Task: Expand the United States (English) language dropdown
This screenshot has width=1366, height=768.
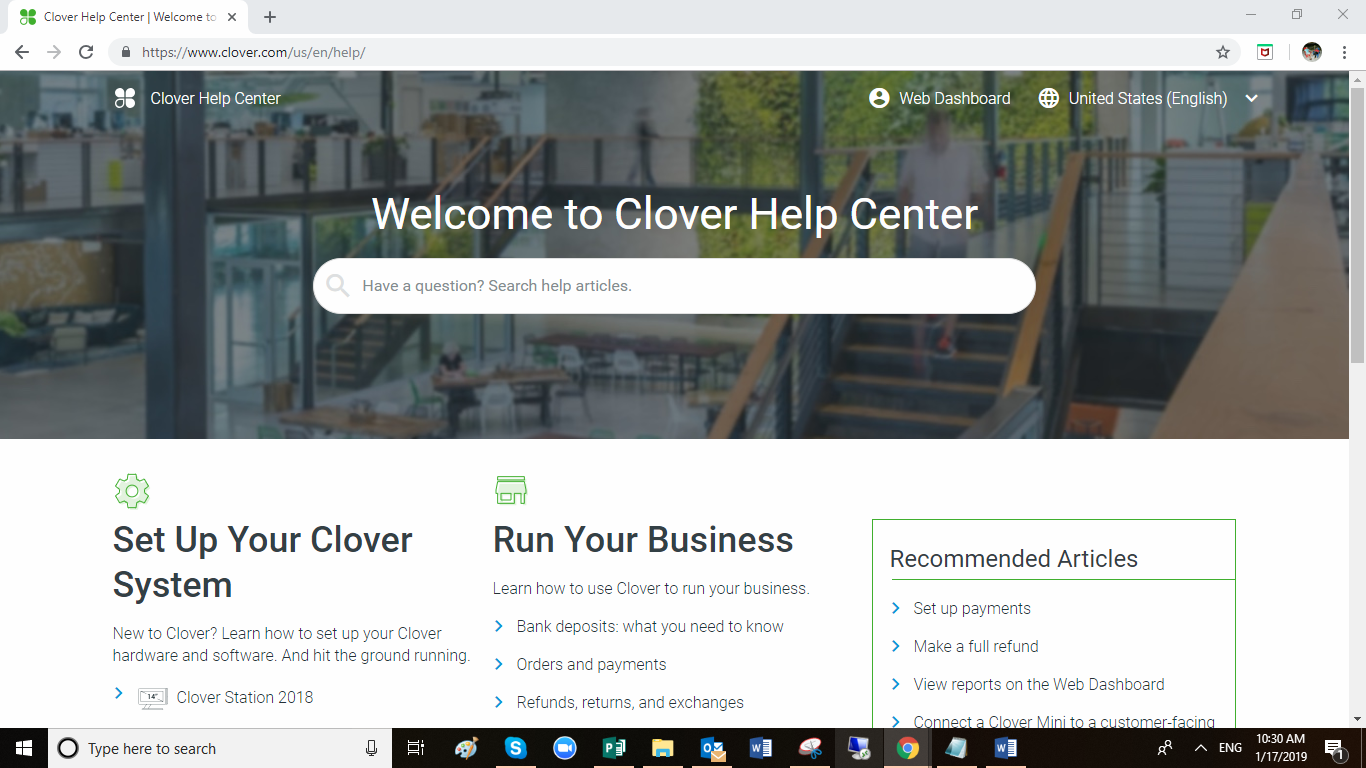Action: coord(1251,98)
